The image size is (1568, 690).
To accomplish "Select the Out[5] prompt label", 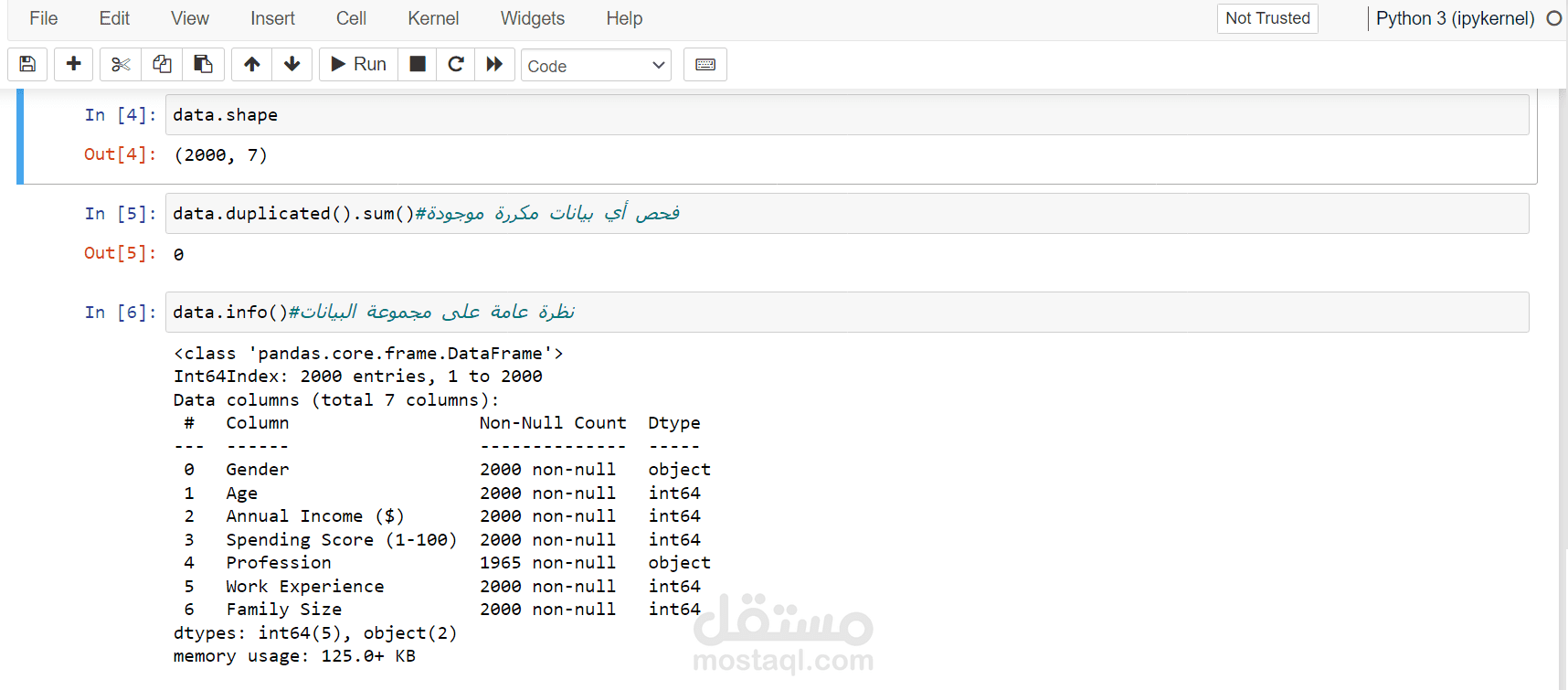I will tap(121, 253).
